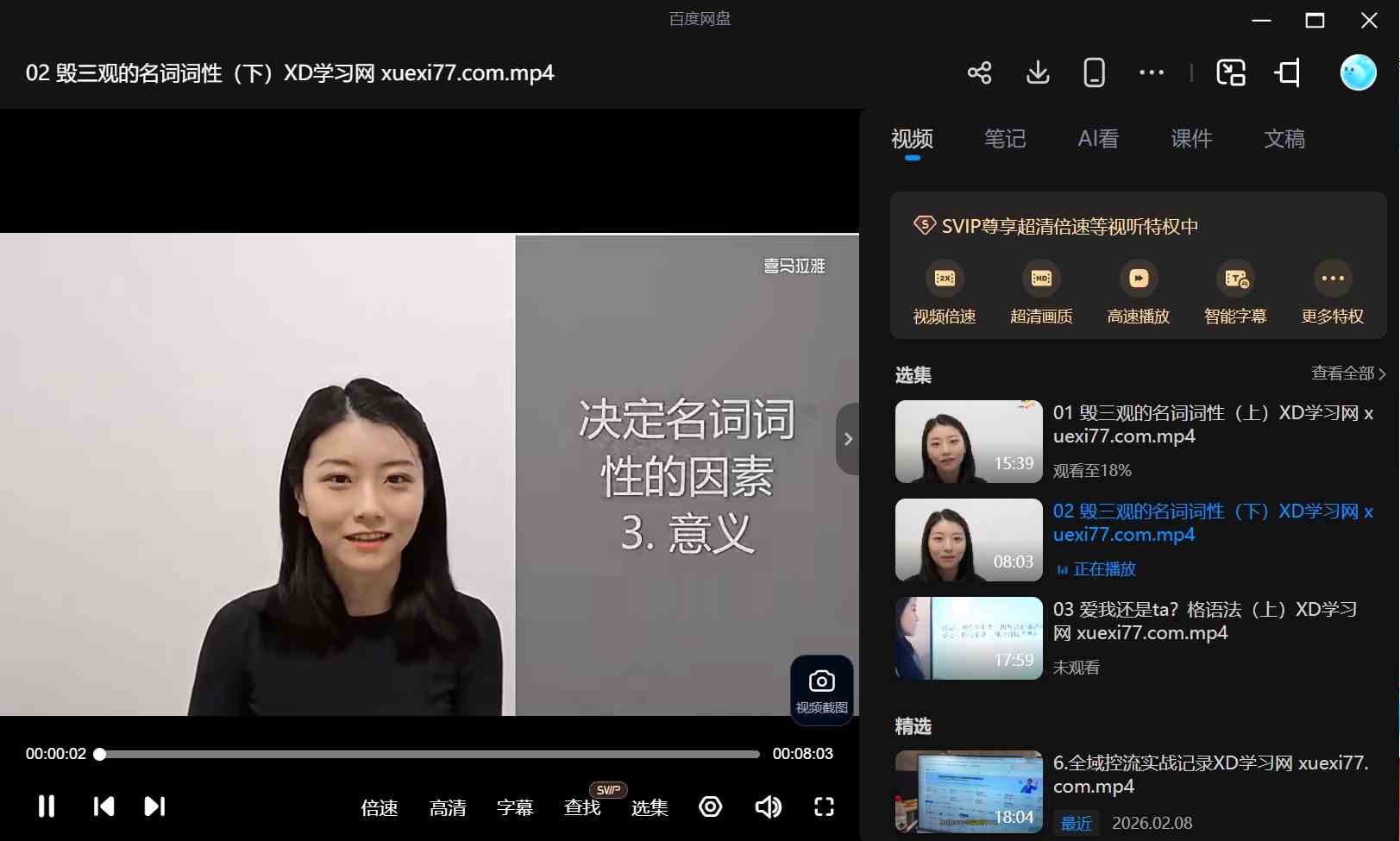1400x841 pixels.
Task: Download the current video file
Action: (x=1038, y=72)
